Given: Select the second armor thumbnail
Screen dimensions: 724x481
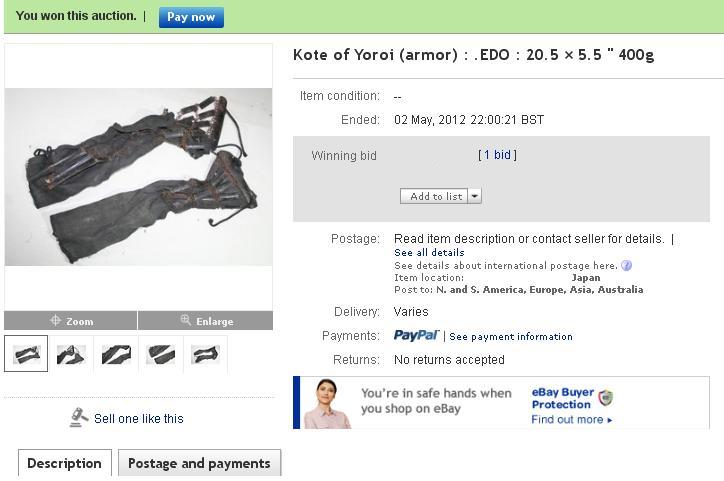Looking at the screenshot, I should (71, 354).
